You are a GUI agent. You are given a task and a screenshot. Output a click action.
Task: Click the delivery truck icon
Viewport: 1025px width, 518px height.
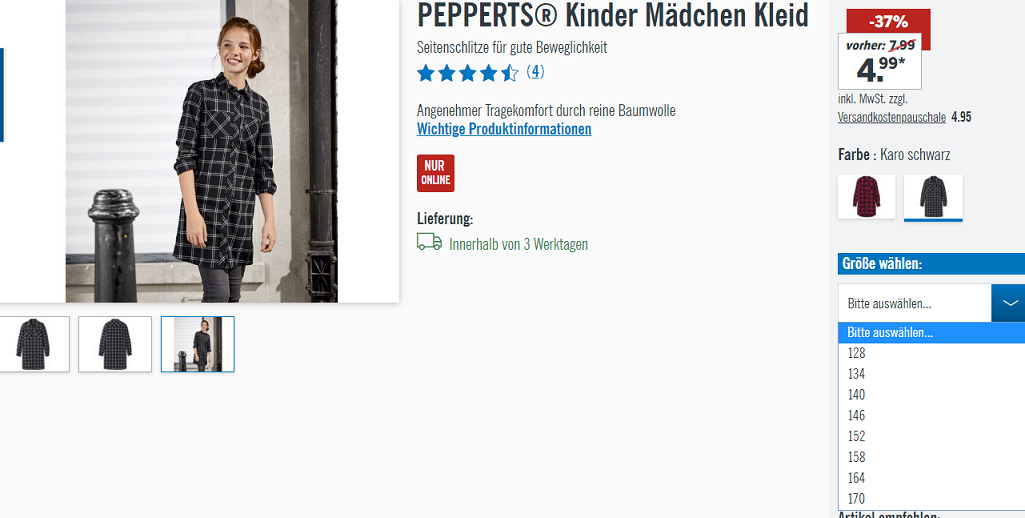[x=429, y=243]
